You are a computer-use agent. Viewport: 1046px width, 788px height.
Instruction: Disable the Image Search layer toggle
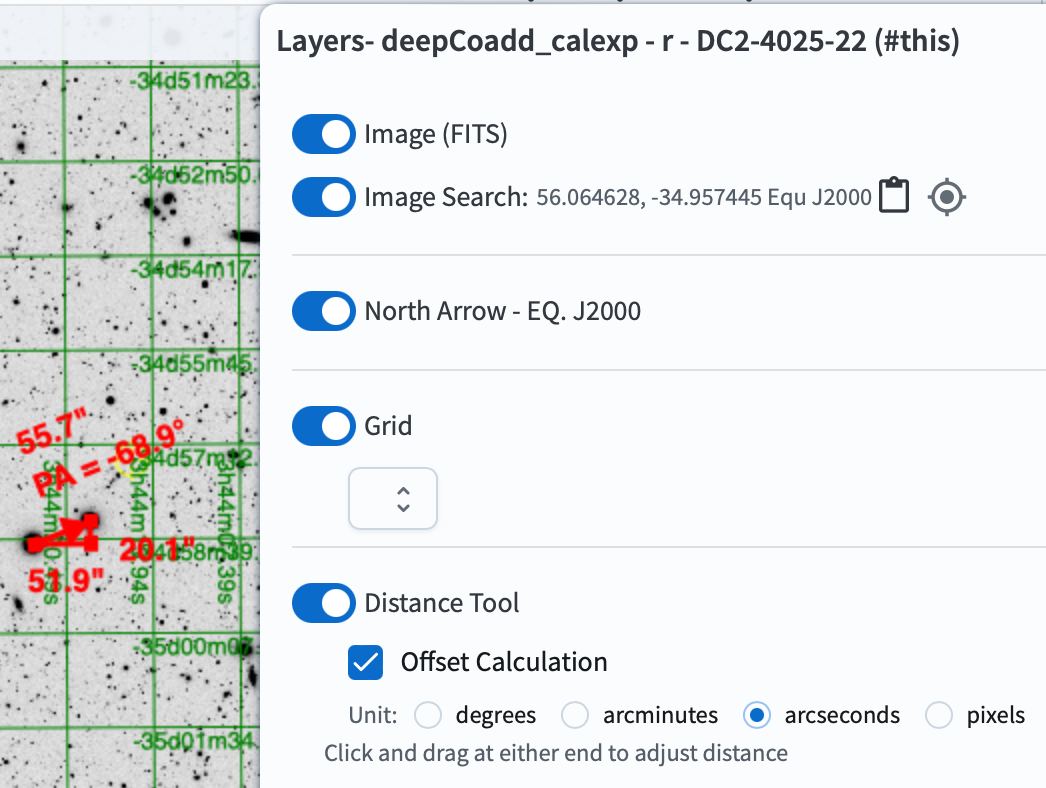click(323, 197)
